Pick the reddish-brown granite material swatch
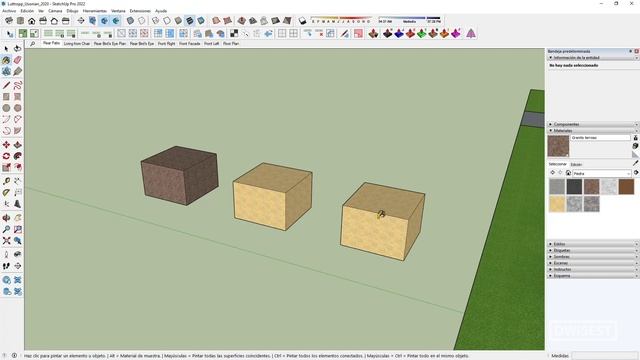640x360 pixels. (x=591, y=187)
